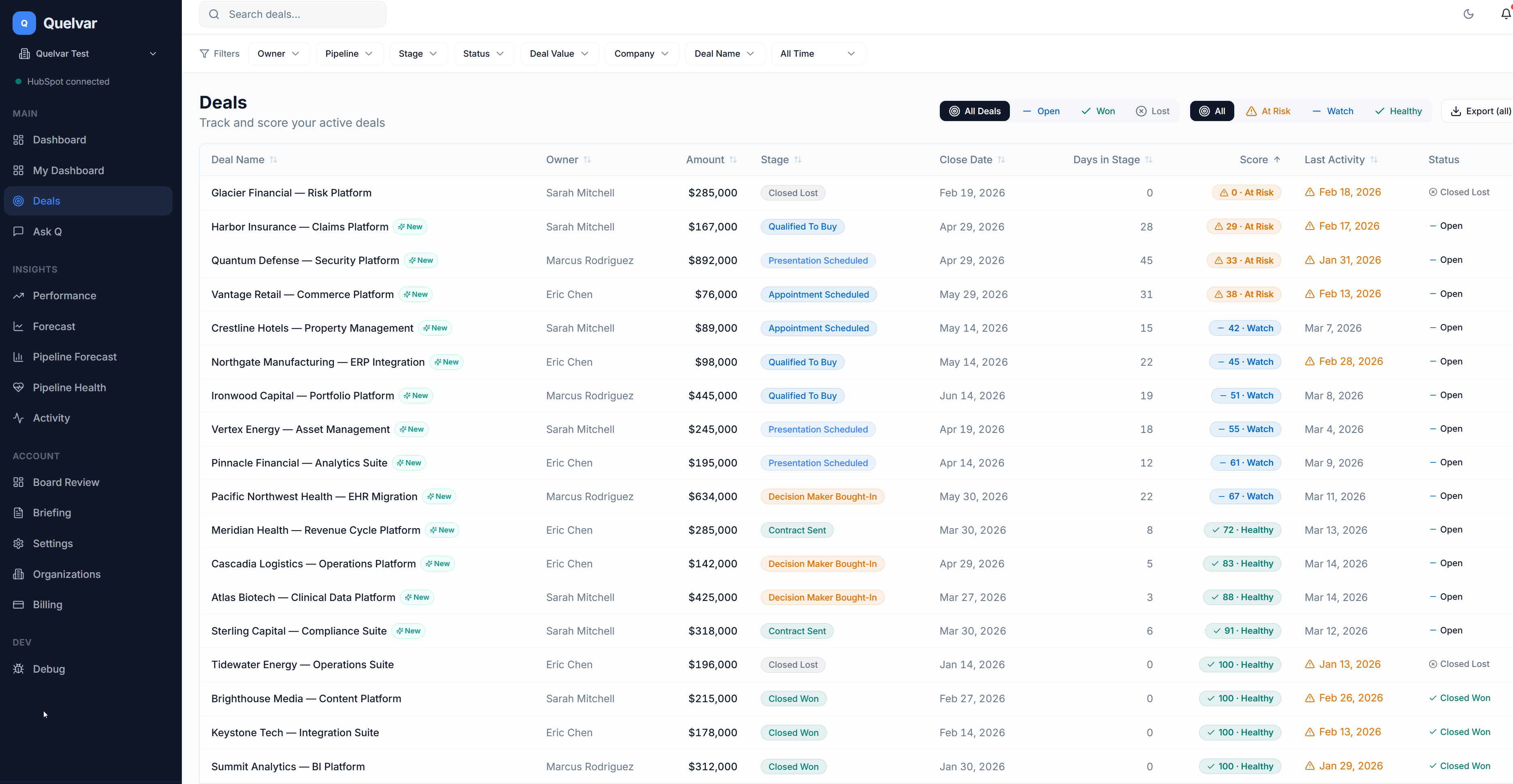Open Pipeline Health heart icon
Viewport: 1513px width, 784px height.
click(x=18, y=388)
